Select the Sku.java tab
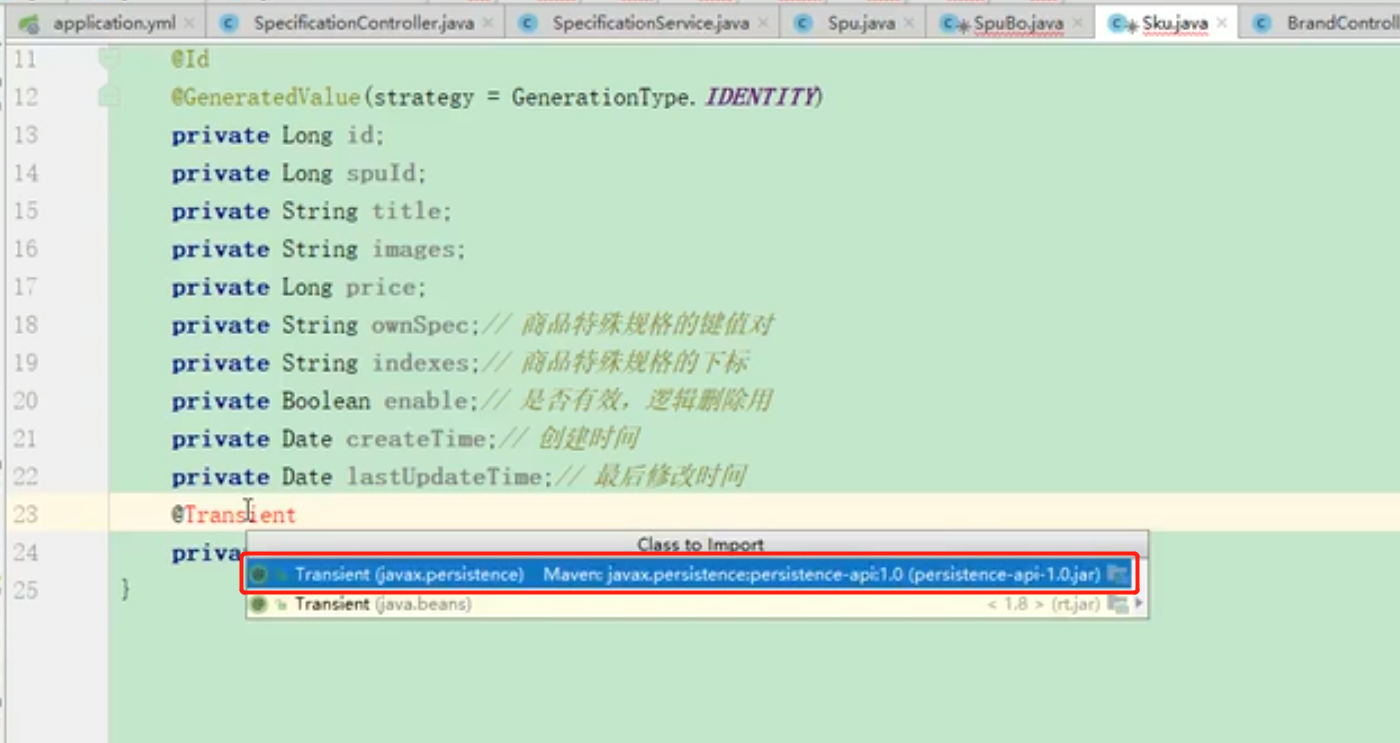This screenshot has width=1400, height=743. coord(1175,23)
